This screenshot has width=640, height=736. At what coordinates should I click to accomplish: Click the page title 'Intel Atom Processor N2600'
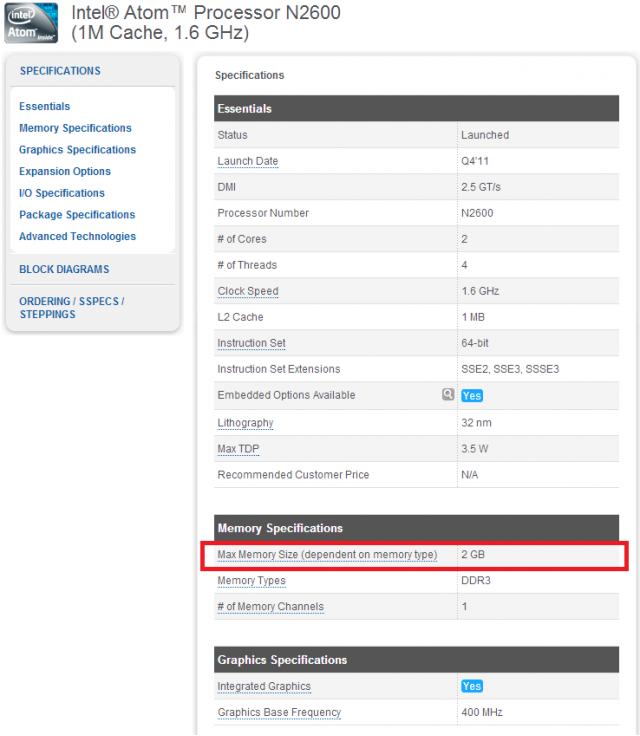click(x=206, y=23)
